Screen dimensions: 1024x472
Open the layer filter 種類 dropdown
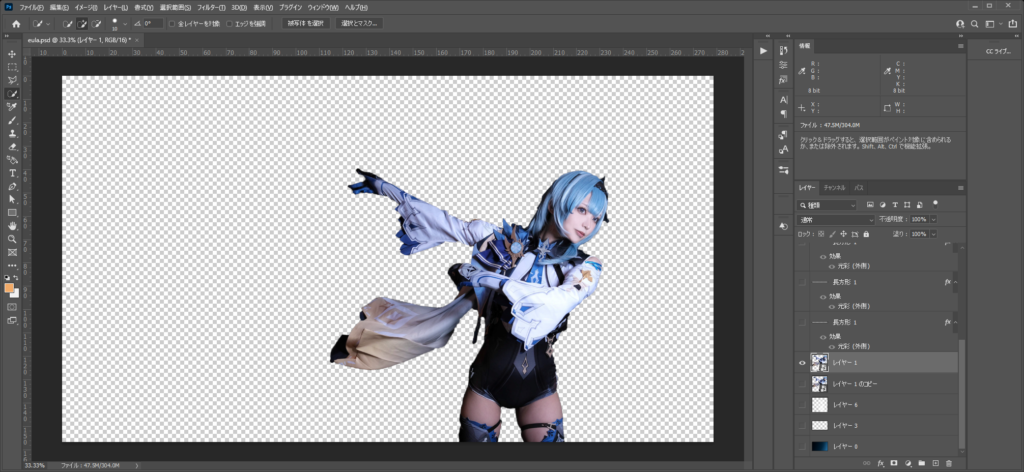click(x=827, y=205)
